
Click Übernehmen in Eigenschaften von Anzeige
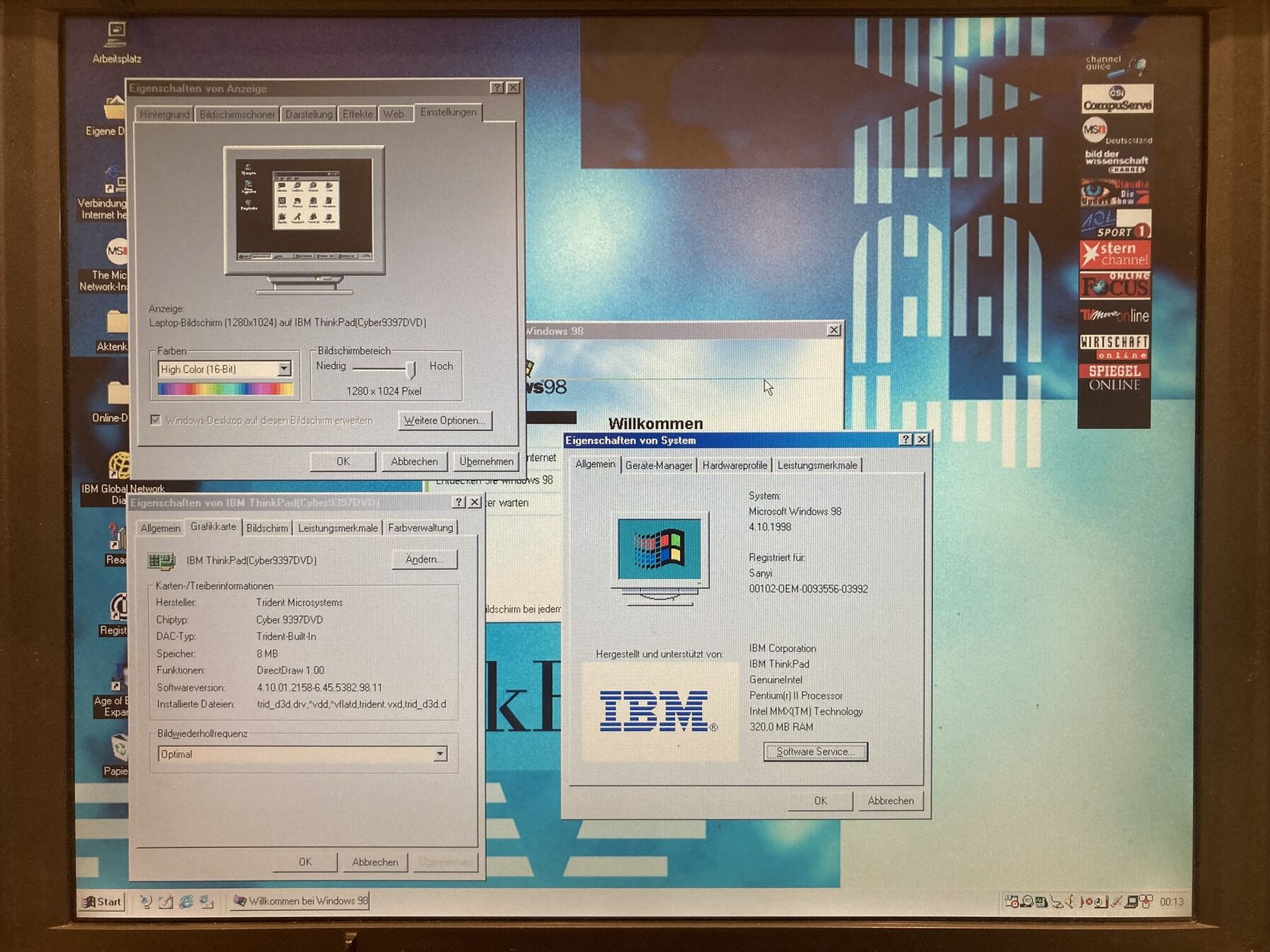[x=486, y=461]
